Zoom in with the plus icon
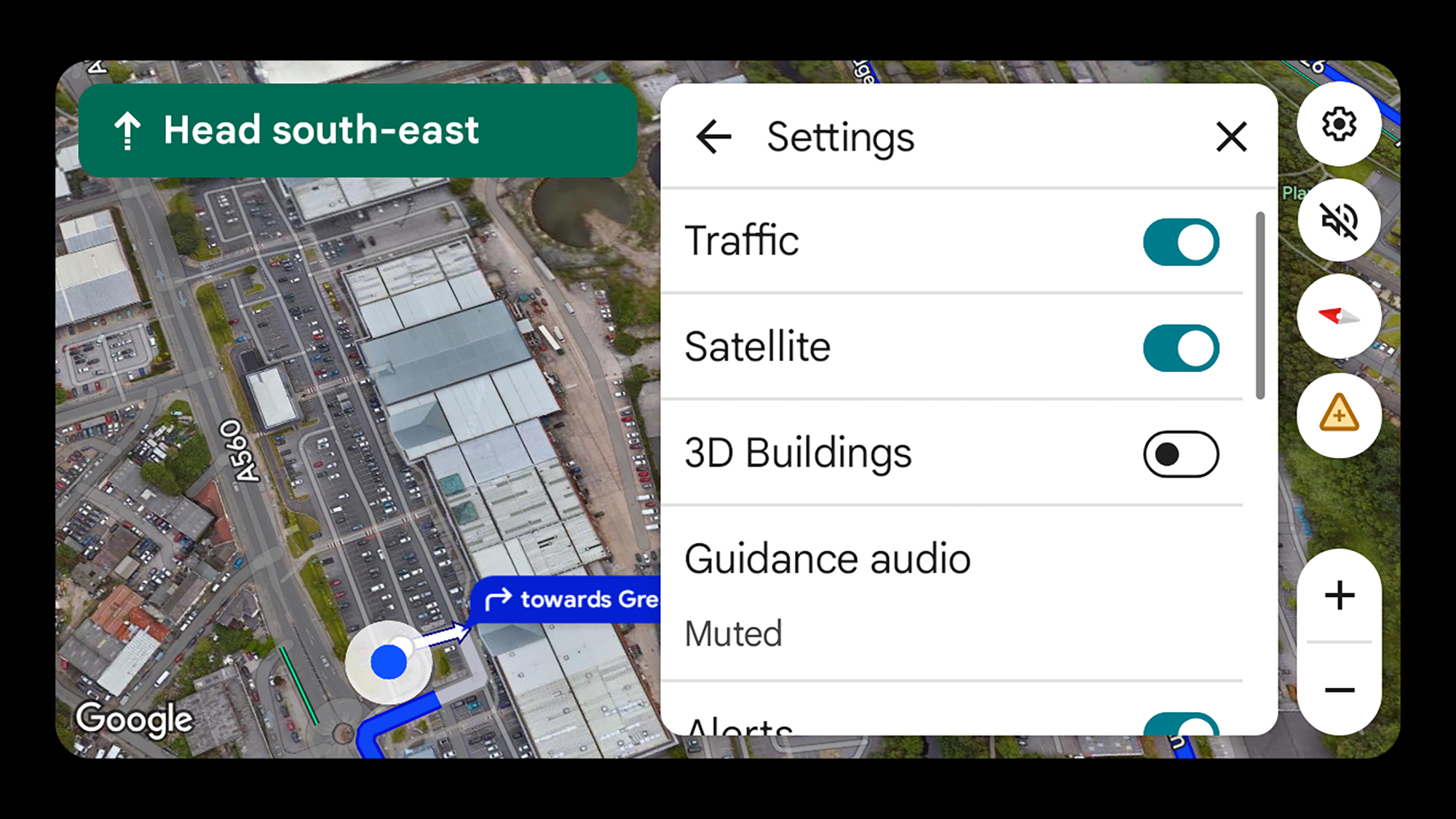Viewport: 1456px width, 819px height. pos(1338,596)
